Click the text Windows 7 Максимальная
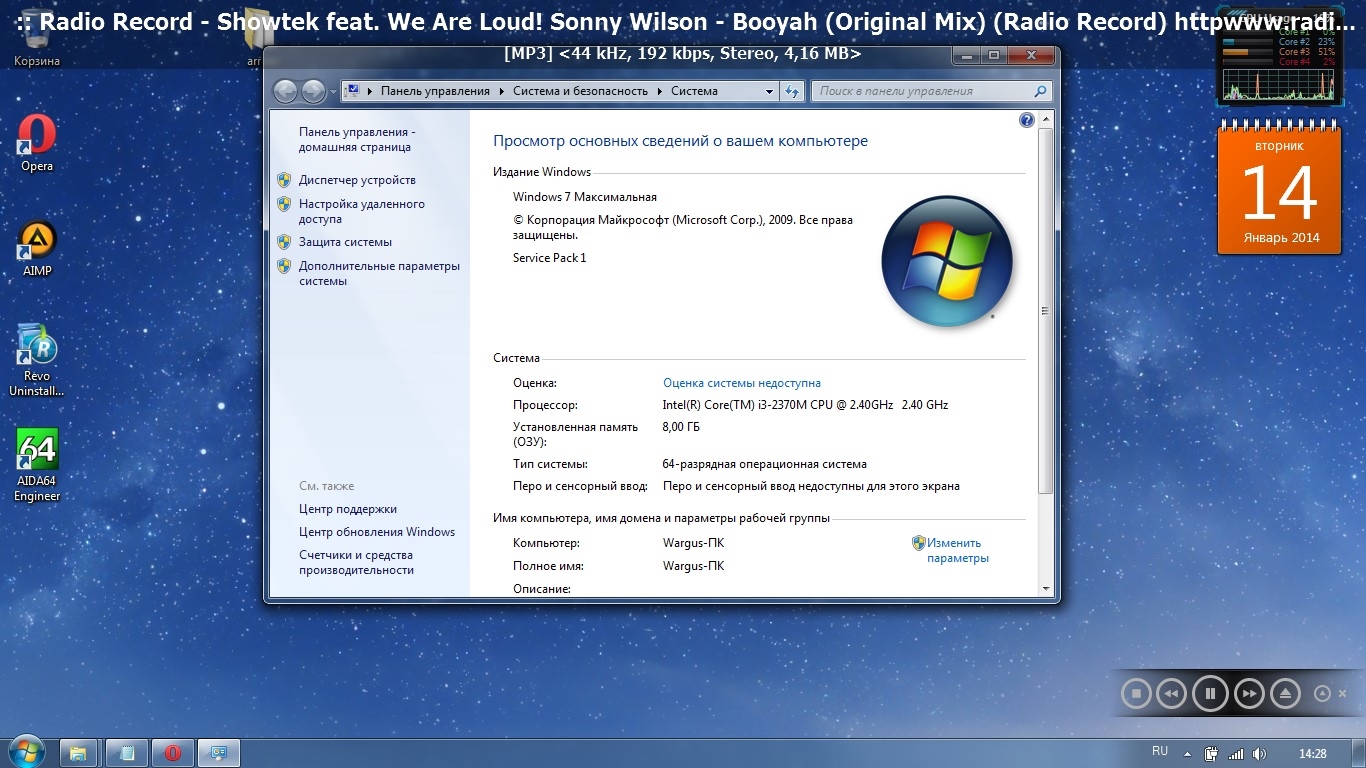Screen dimensions: 1366x768 (x=585, y=197)
